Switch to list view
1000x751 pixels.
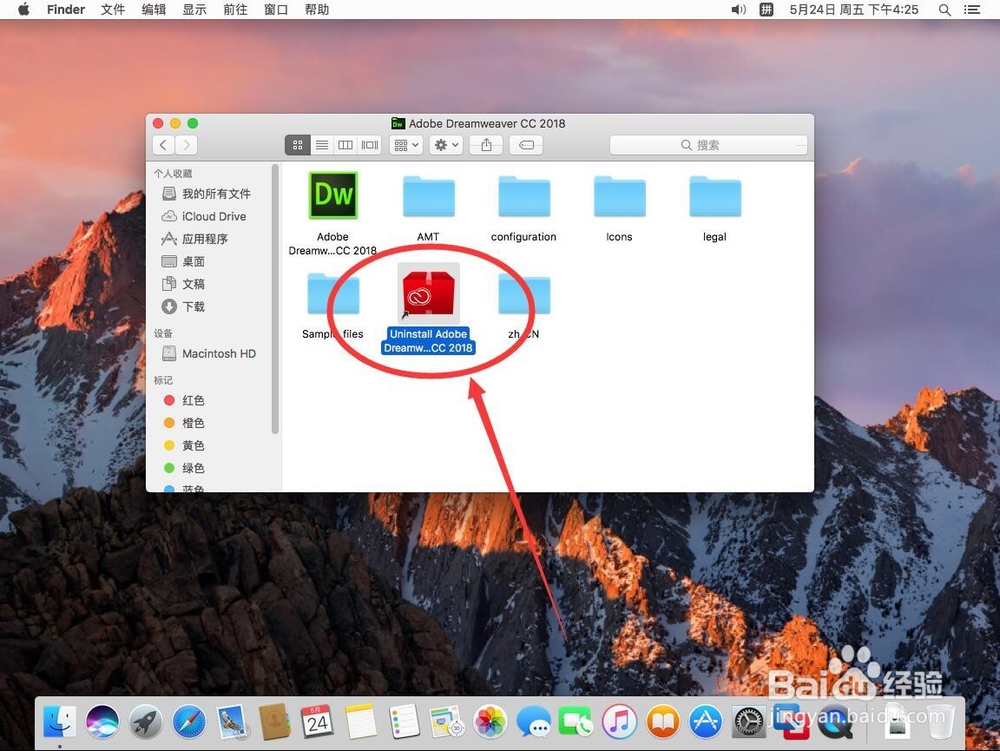click(x=322, y=145)
